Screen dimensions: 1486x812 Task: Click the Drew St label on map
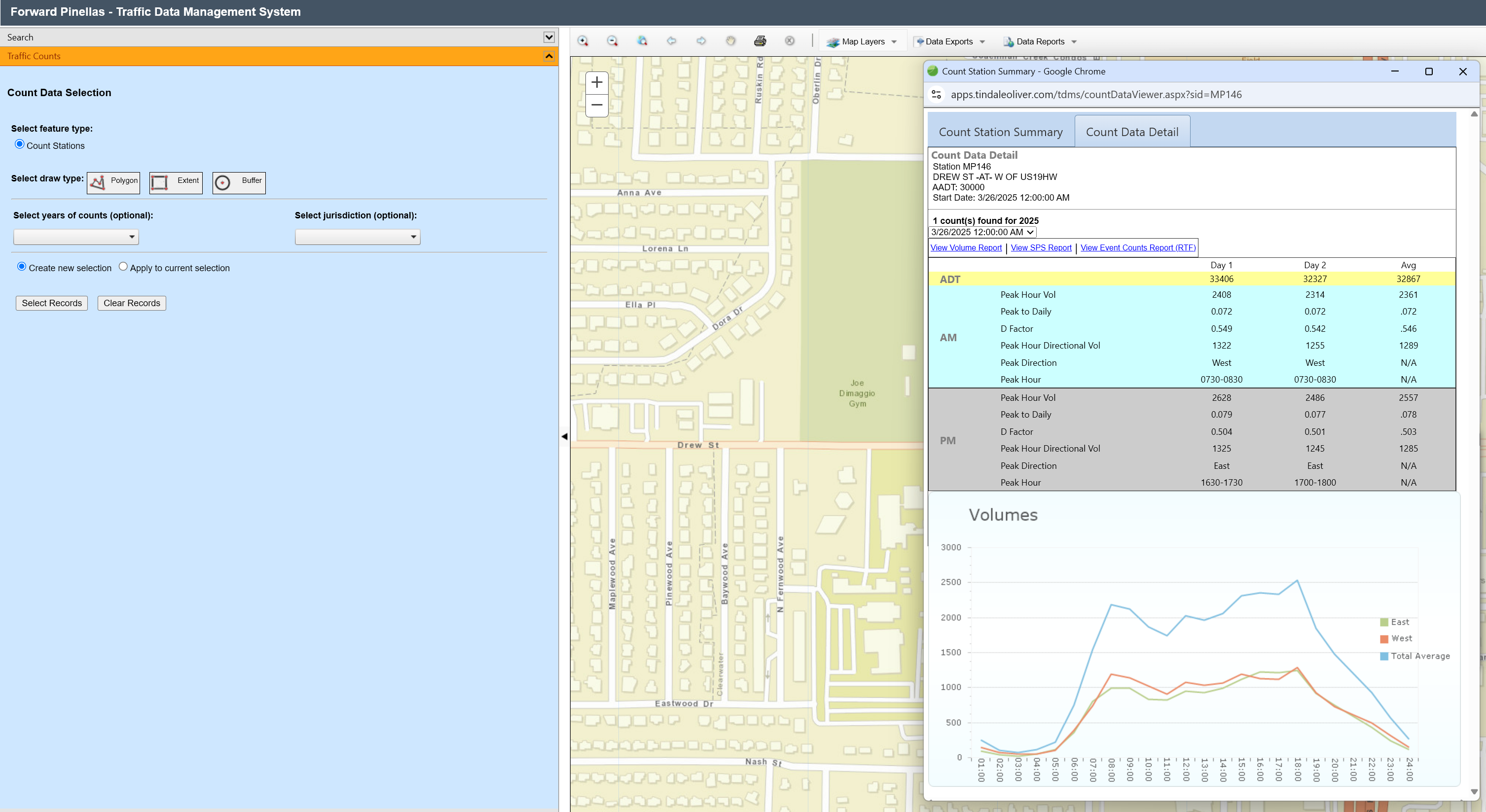tap(698, 445)
